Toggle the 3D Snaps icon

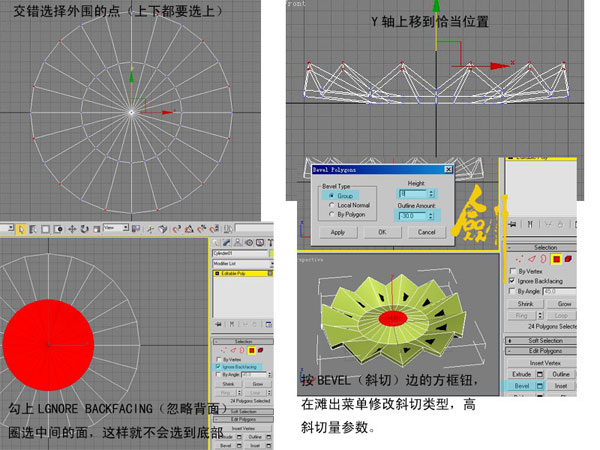click(x=163, y=229)
